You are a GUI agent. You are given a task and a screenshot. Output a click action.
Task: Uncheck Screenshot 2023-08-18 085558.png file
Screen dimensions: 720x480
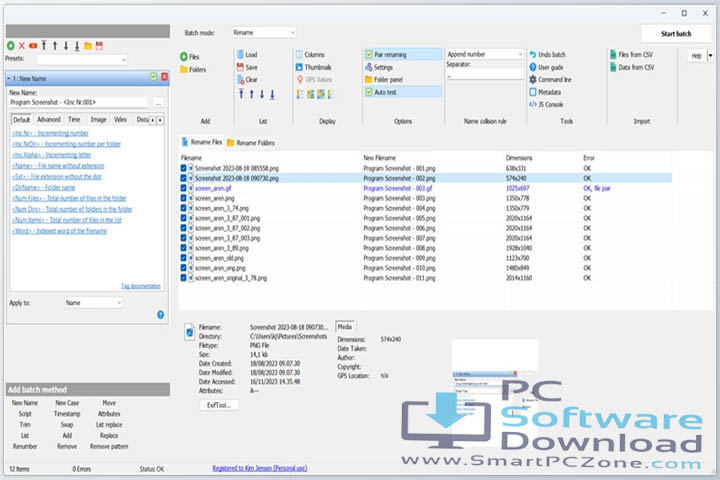click(x=183, y=168)
